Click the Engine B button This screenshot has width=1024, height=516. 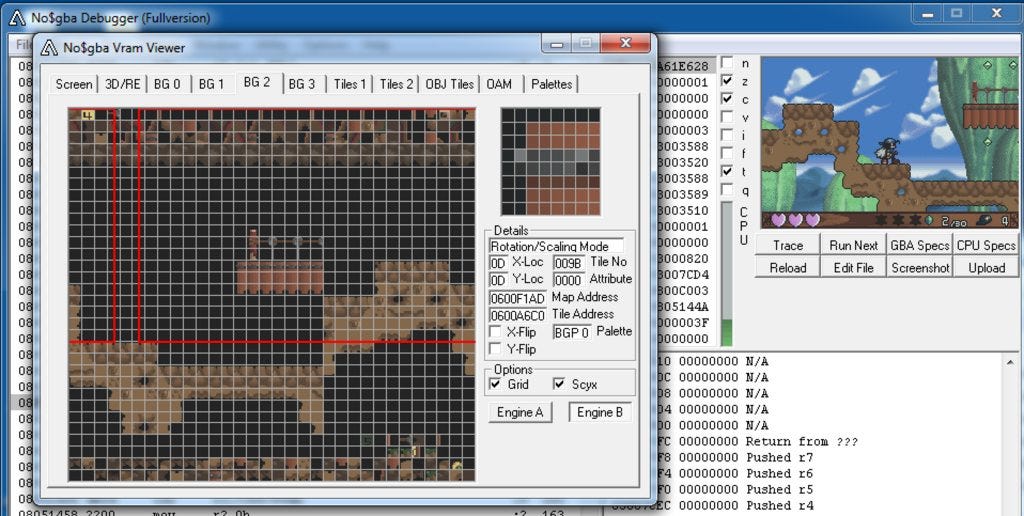(600, 412)
